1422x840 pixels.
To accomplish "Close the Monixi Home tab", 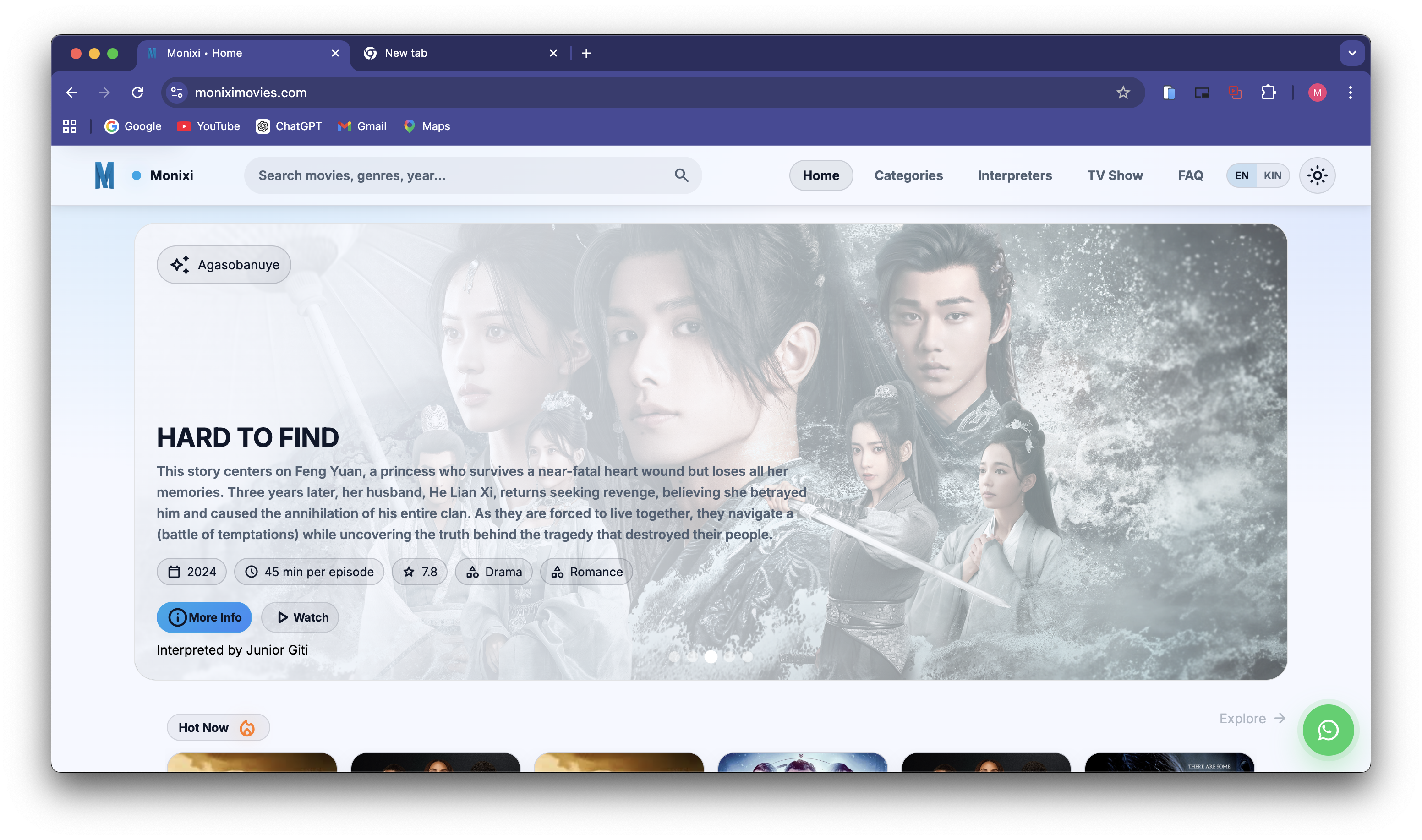I will click(335, 53).
